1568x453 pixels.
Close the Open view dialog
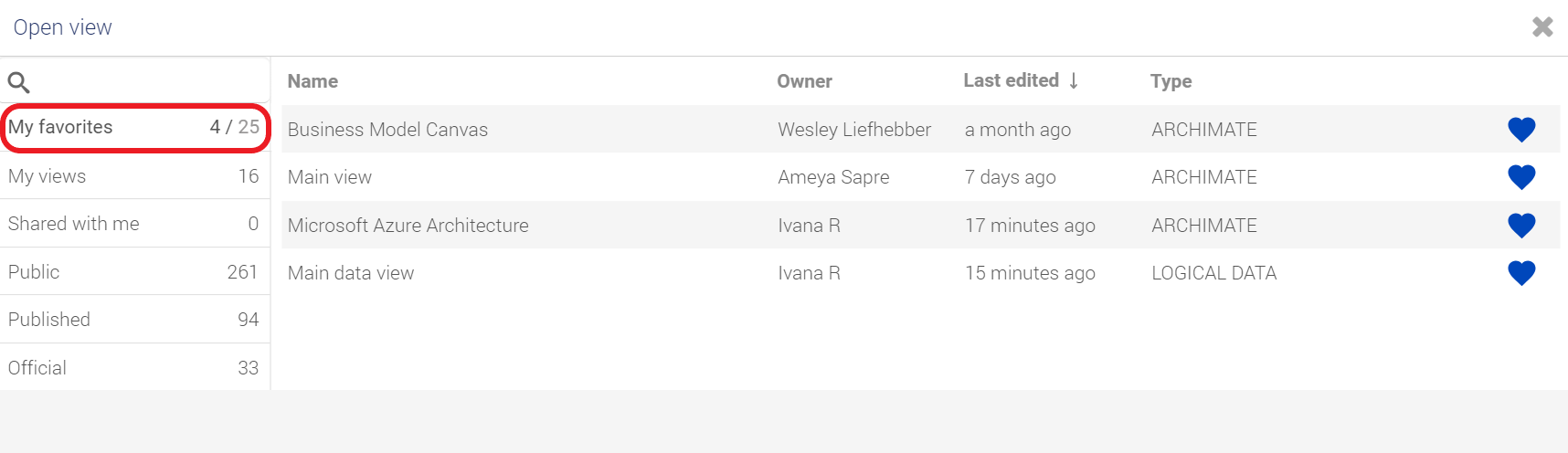pos(1542,27)
